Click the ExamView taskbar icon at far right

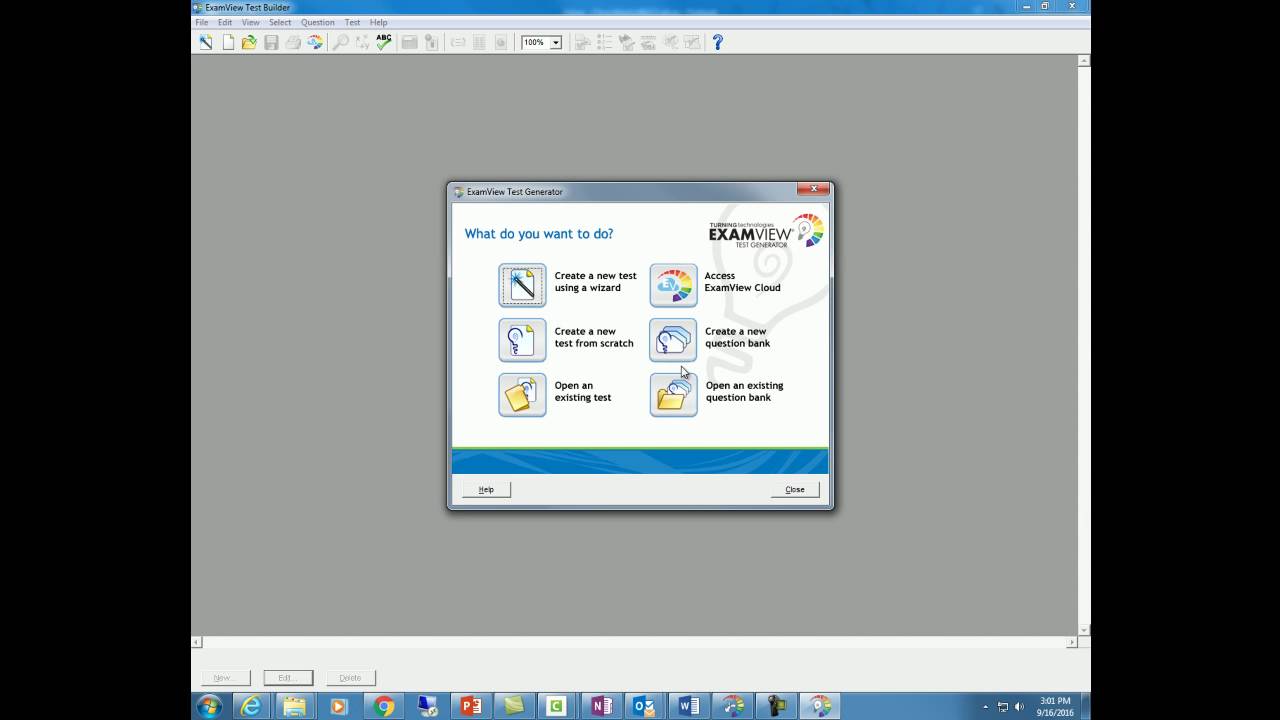coord(820,706)
